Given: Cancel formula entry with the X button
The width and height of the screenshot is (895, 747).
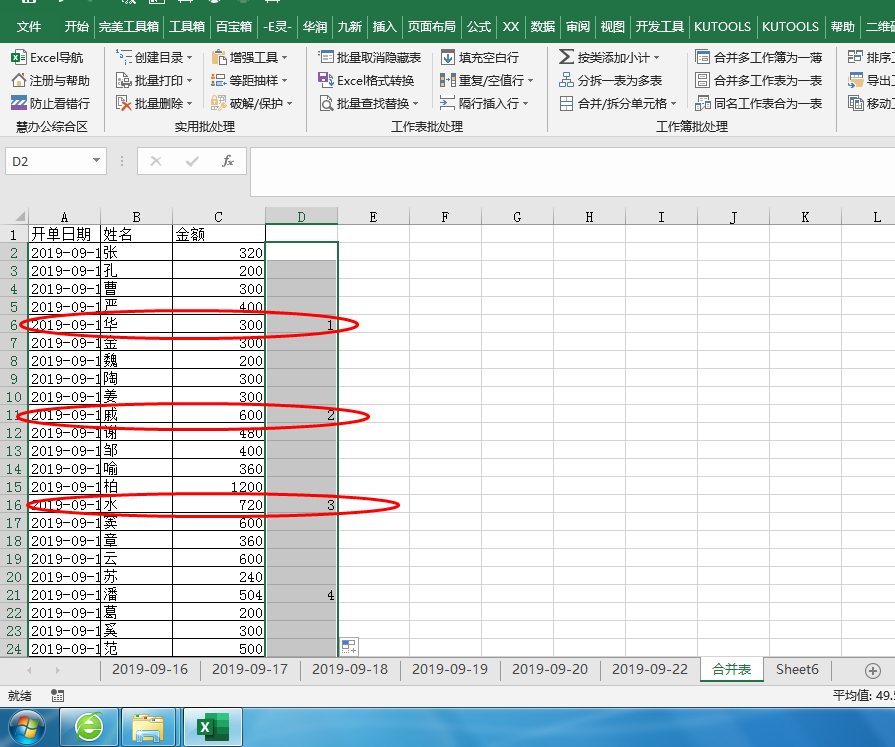Looking at the screenshot, I should pyautogui.click(x=156, y=161).
